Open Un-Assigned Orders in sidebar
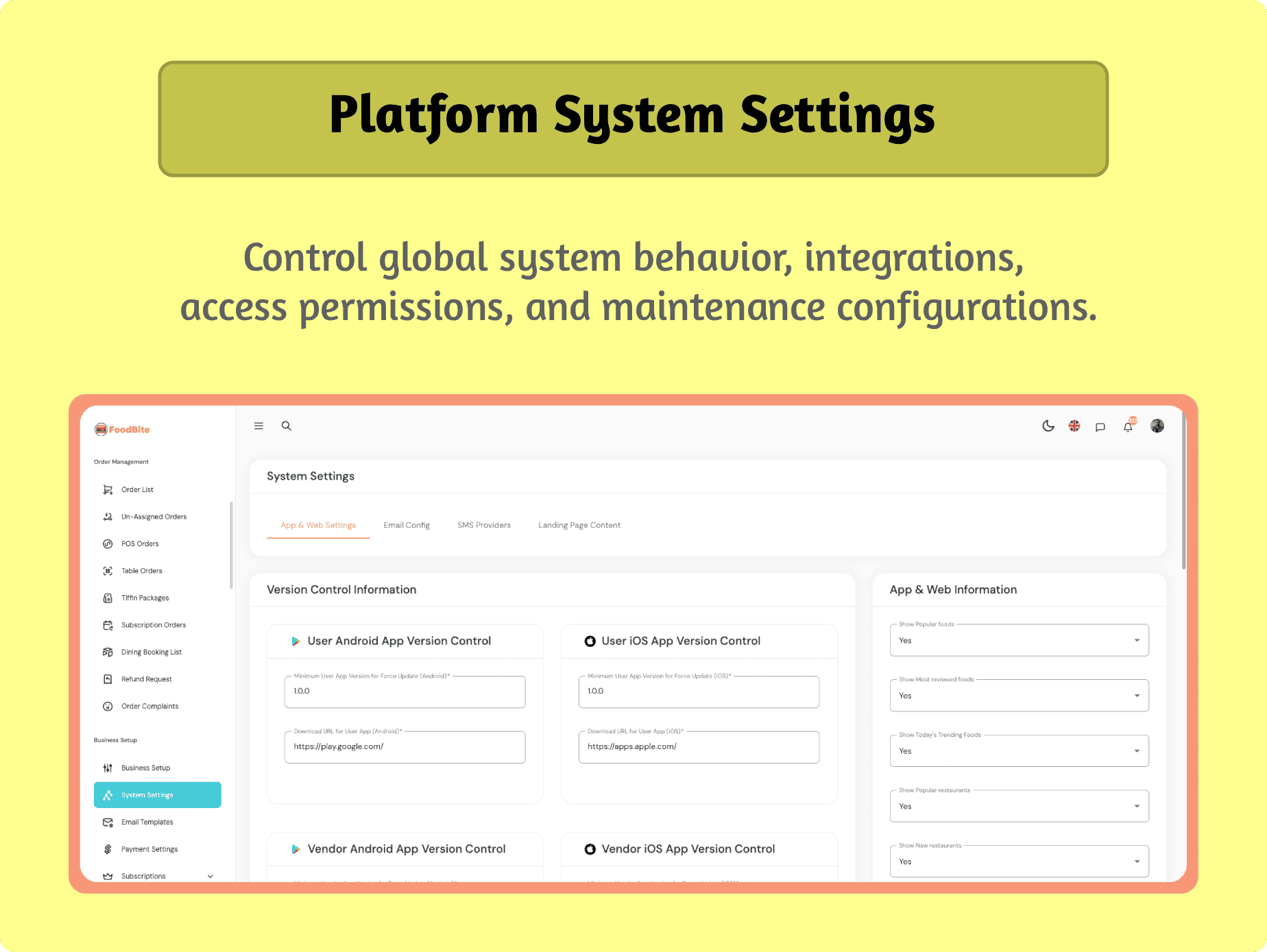The width and height of the screenshot is (1267, 952). click(x=158, y=517)
